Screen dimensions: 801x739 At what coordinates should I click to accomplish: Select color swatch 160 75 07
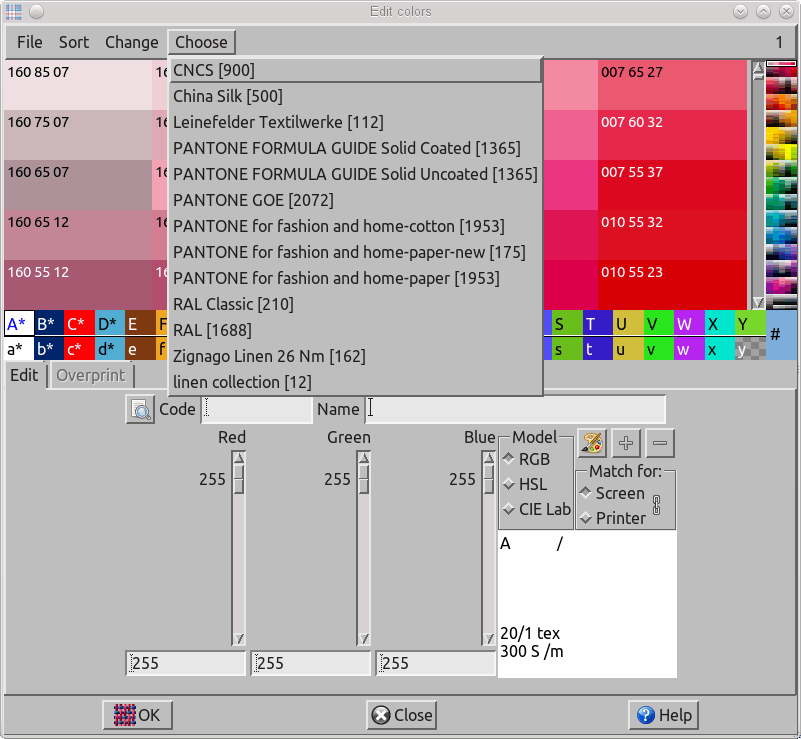pyautogui.click(x=78, y=135)
